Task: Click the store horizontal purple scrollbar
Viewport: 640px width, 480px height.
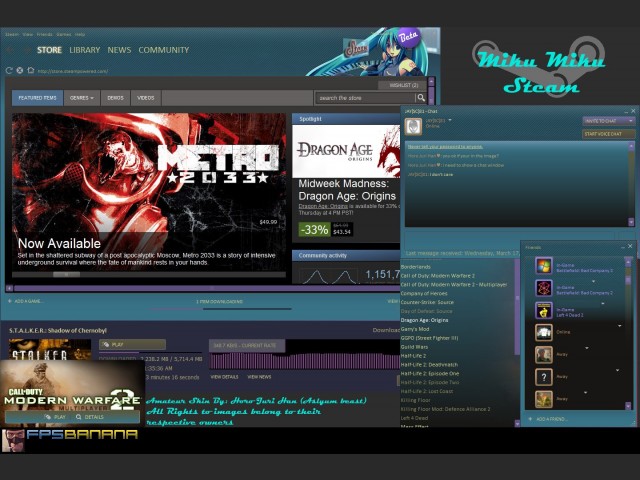Action: (x=207, y=288)
